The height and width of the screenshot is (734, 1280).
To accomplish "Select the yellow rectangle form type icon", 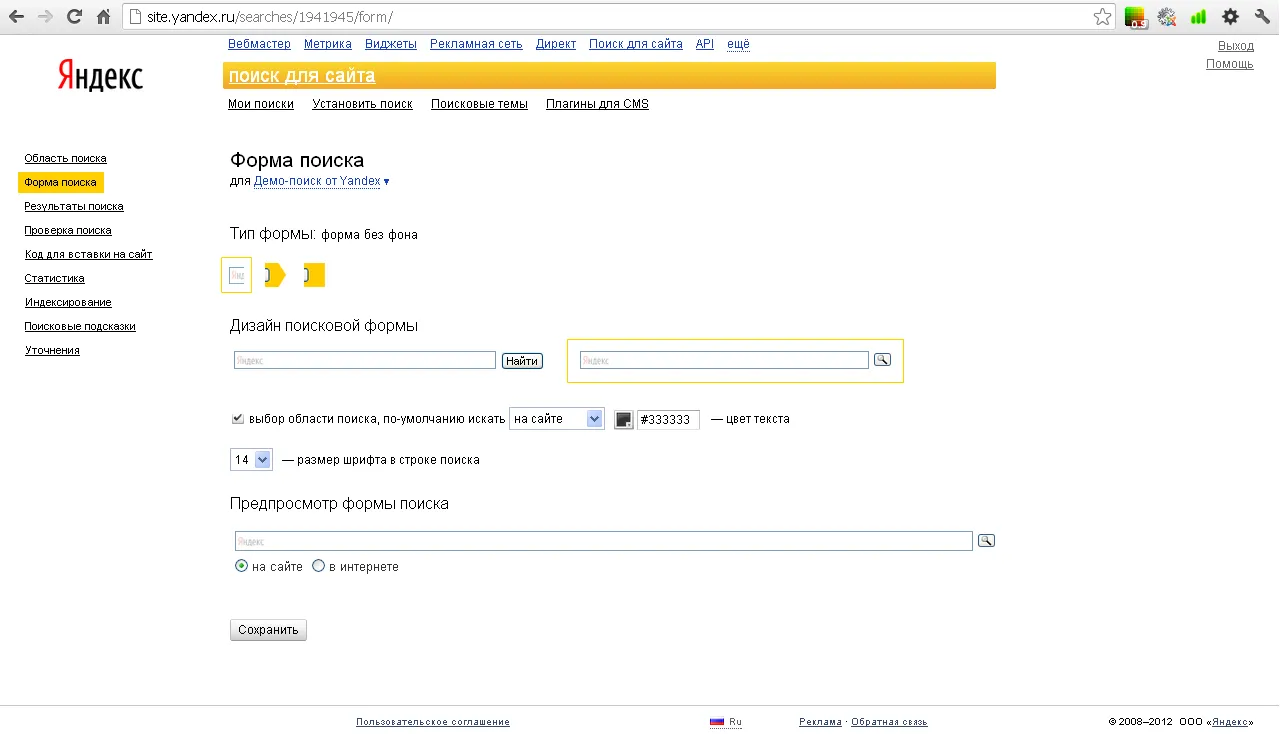I will (x=314, y=275).
